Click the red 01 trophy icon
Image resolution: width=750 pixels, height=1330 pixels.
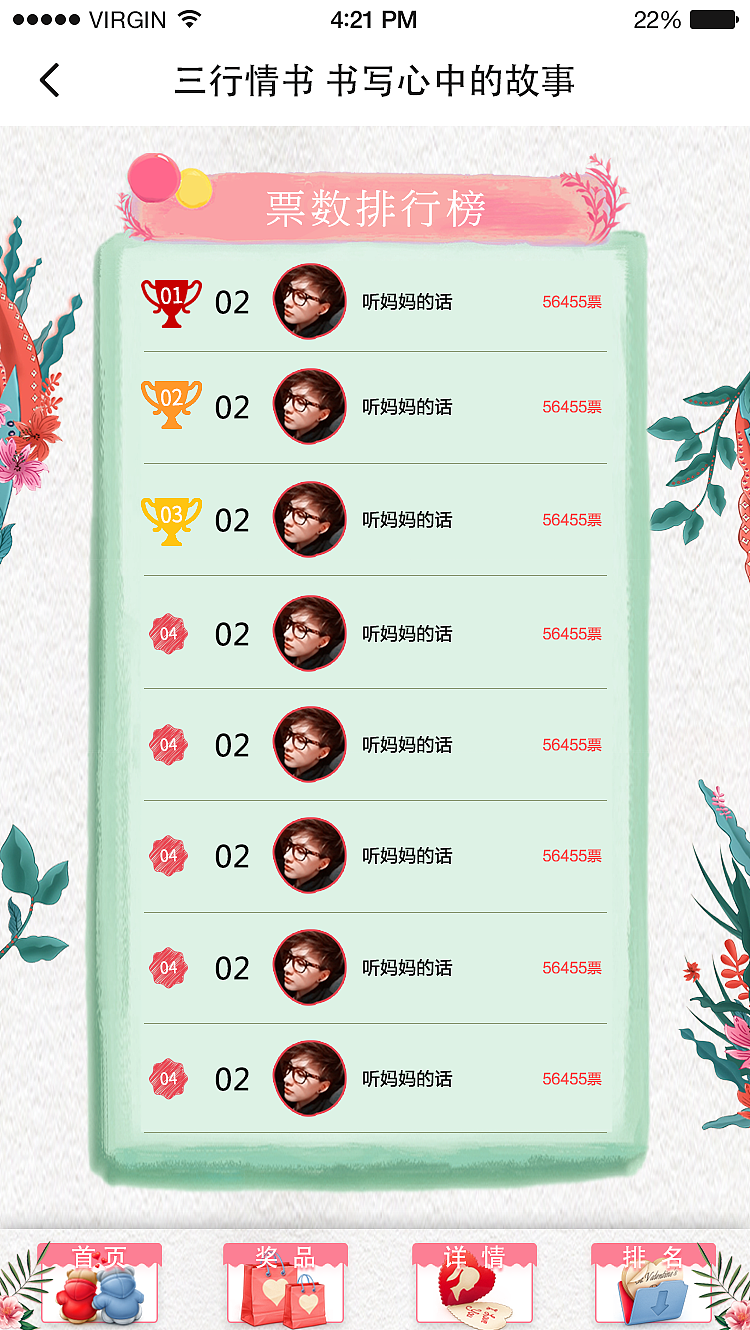tap(171, 302)
